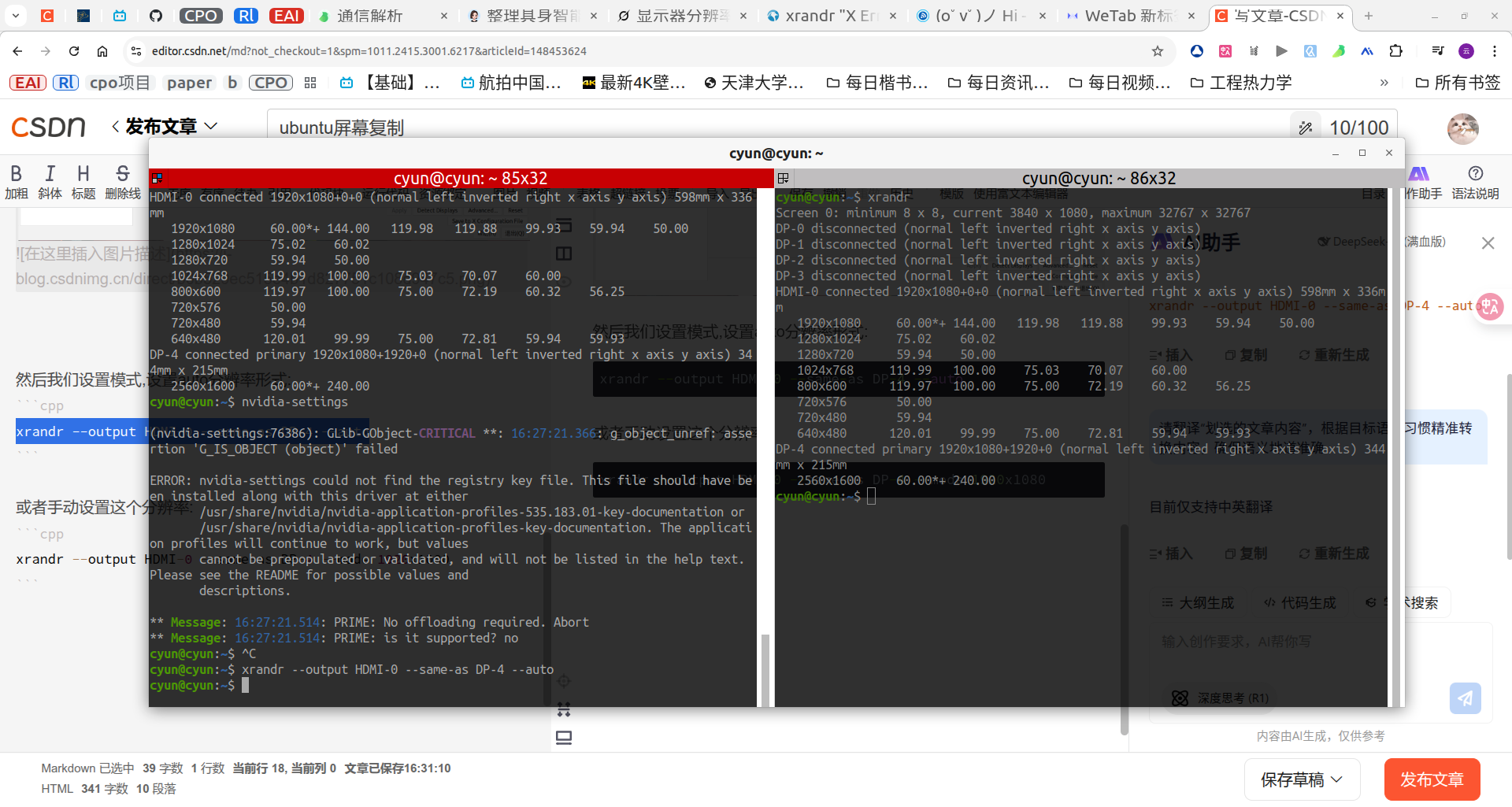Maximize the cyun@cyun terminal window
The image size is (1512, 807).
click(x=1362, y=153)
